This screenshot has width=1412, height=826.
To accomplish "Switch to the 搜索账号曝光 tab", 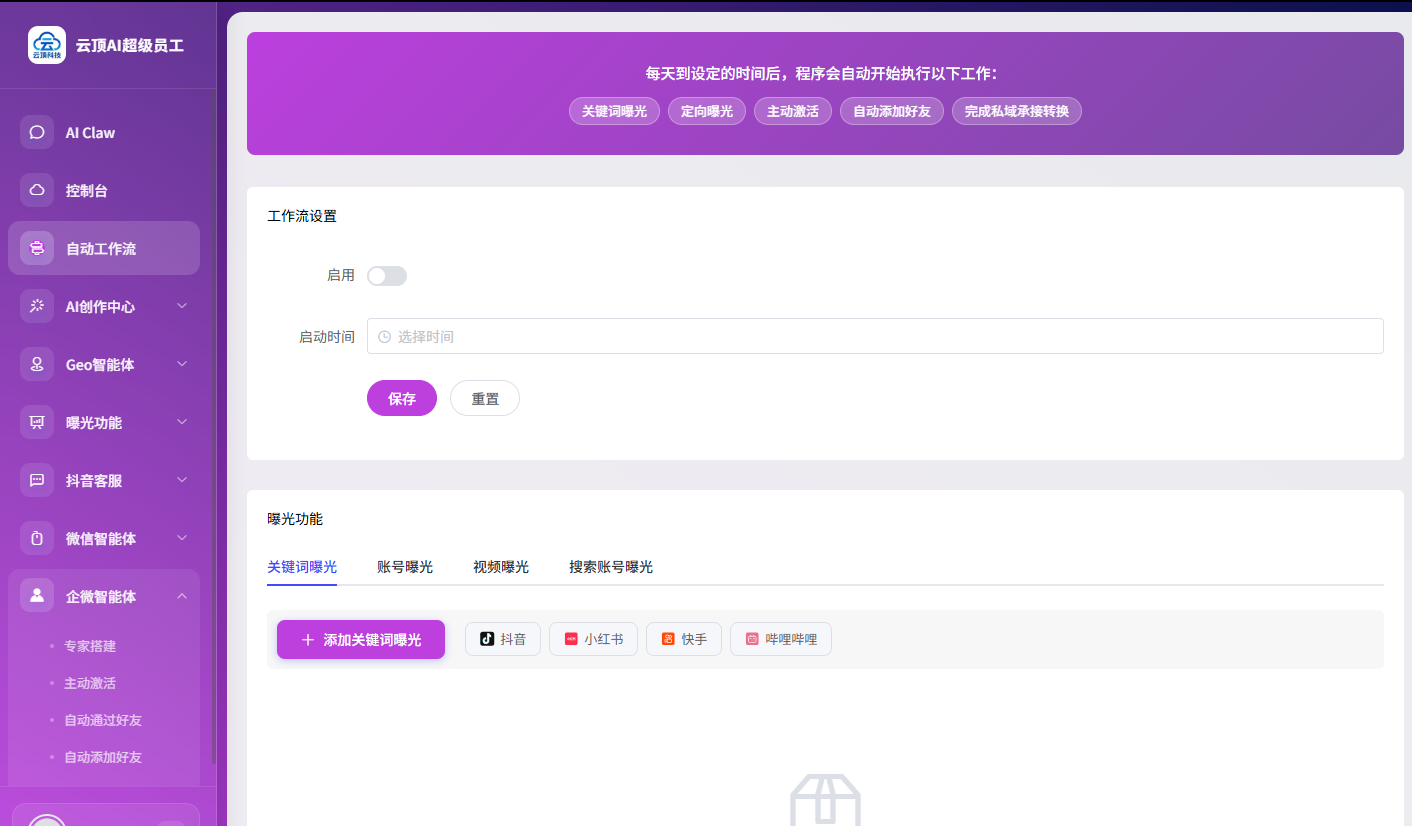I will click(611, 567).
